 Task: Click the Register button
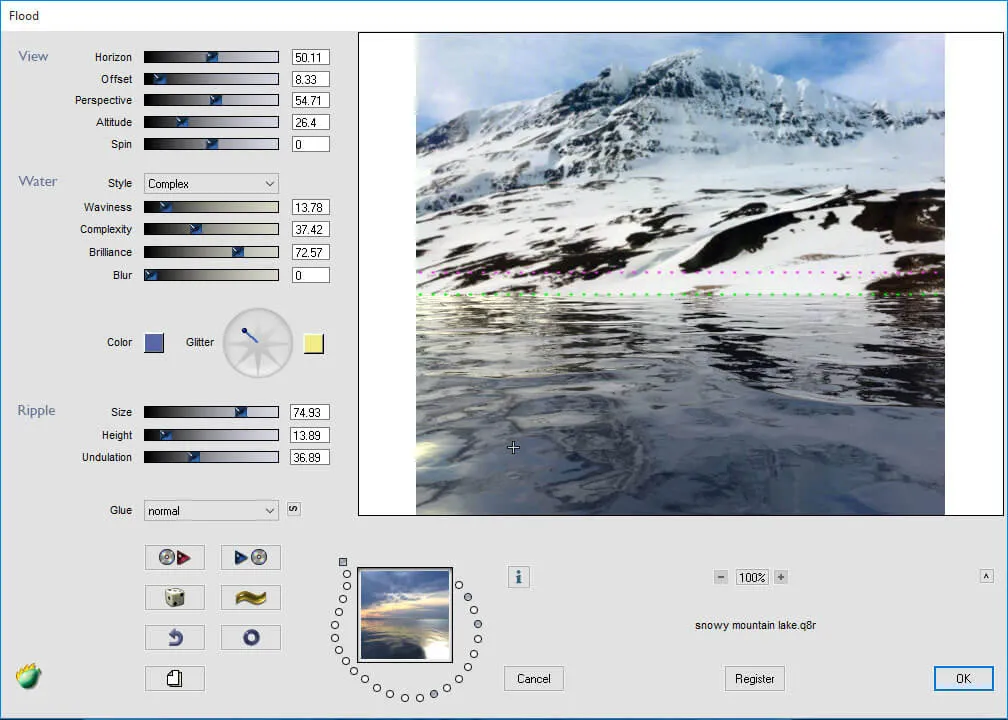(x=754, y=678)
